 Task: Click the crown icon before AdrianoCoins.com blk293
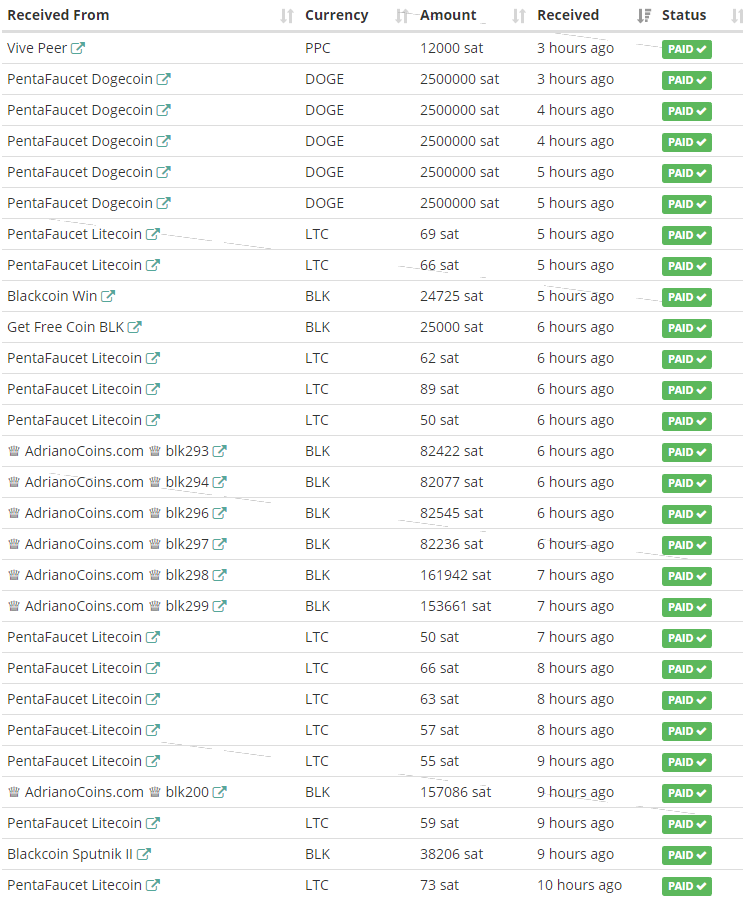tap(13, 451)
